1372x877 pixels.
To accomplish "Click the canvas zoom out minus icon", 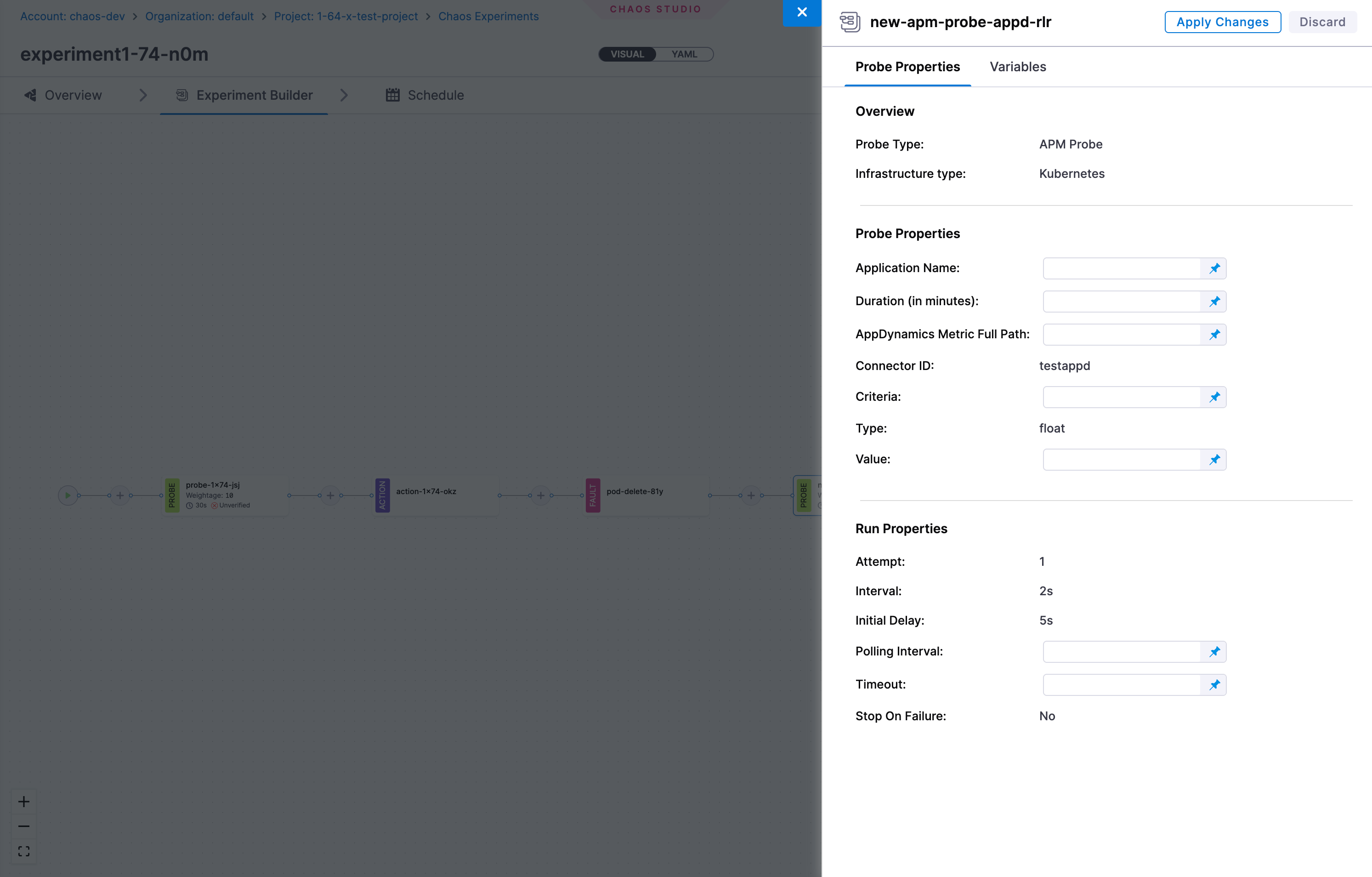I will pos(24,826).
